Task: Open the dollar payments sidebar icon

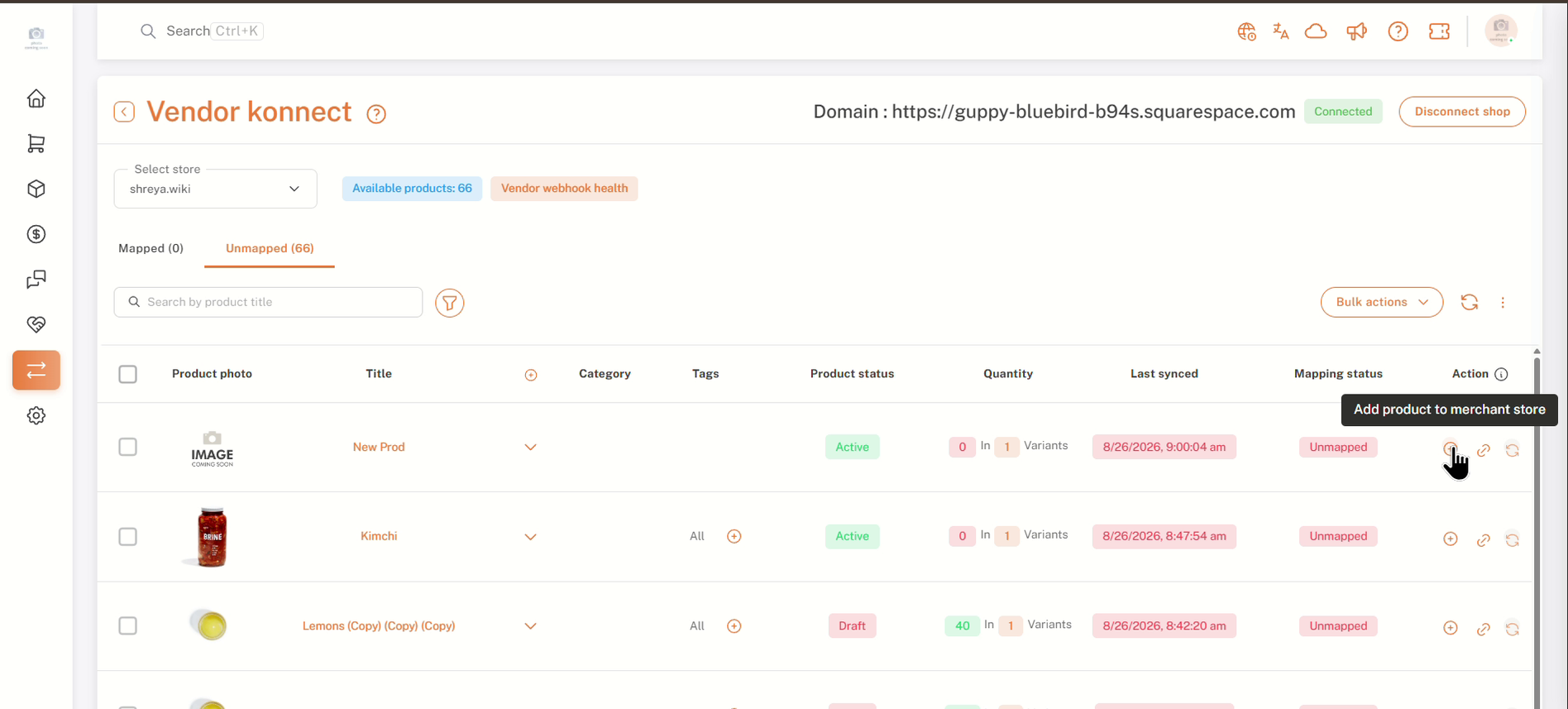Action: click(36, 234)
